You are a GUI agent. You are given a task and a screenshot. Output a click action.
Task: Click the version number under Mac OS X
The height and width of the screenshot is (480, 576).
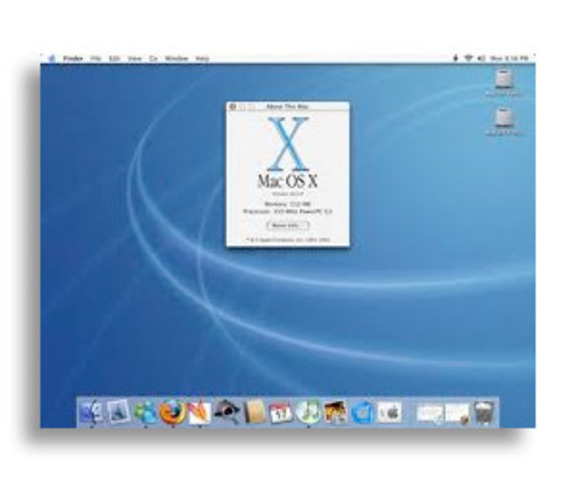(288, 194)
